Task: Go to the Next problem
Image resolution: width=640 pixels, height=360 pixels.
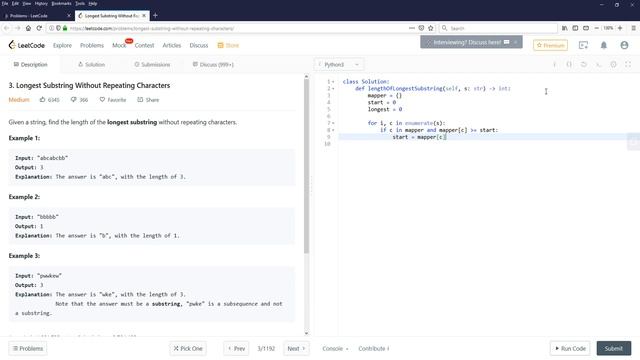Action: point(296,348)
